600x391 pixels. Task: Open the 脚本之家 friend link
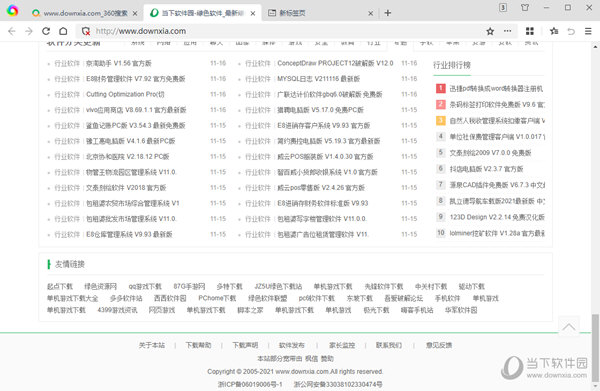click(x=250, y=310)
